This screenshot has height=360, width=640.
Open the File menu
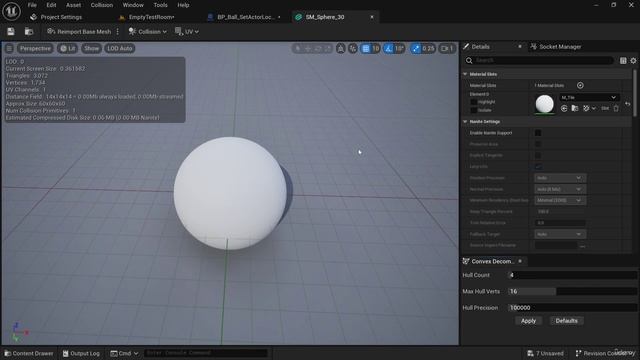[32, 5]
